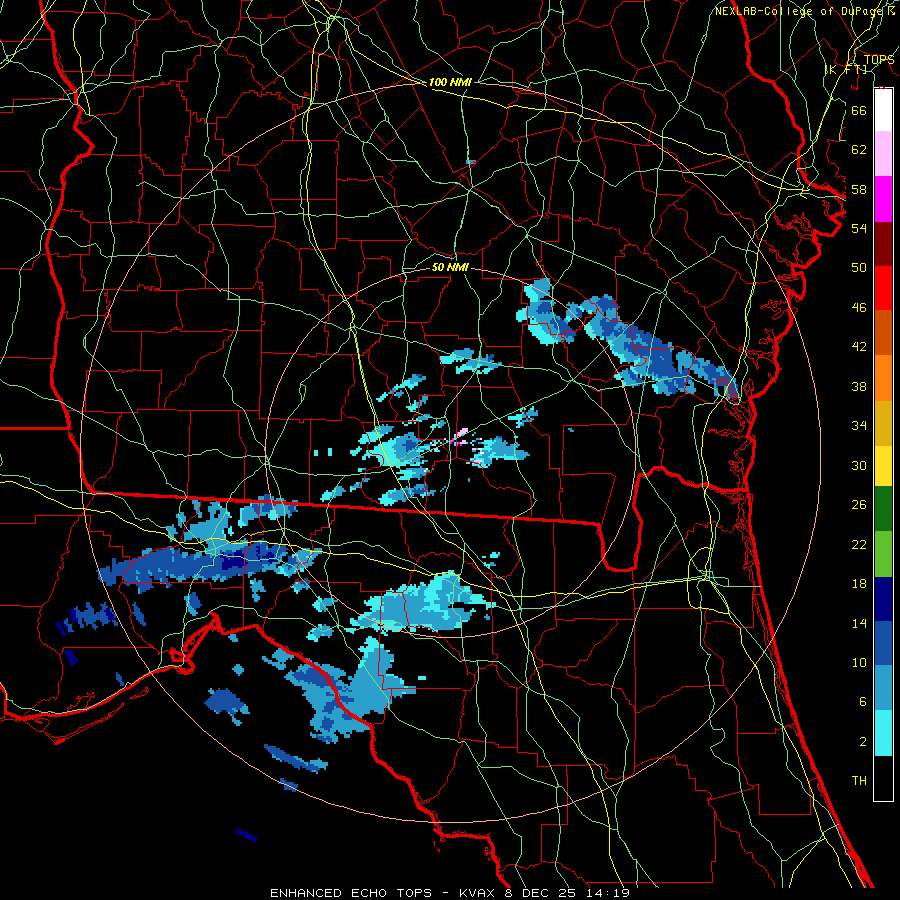
Task: Click the "K FT" legend units label
Action: 846,69
